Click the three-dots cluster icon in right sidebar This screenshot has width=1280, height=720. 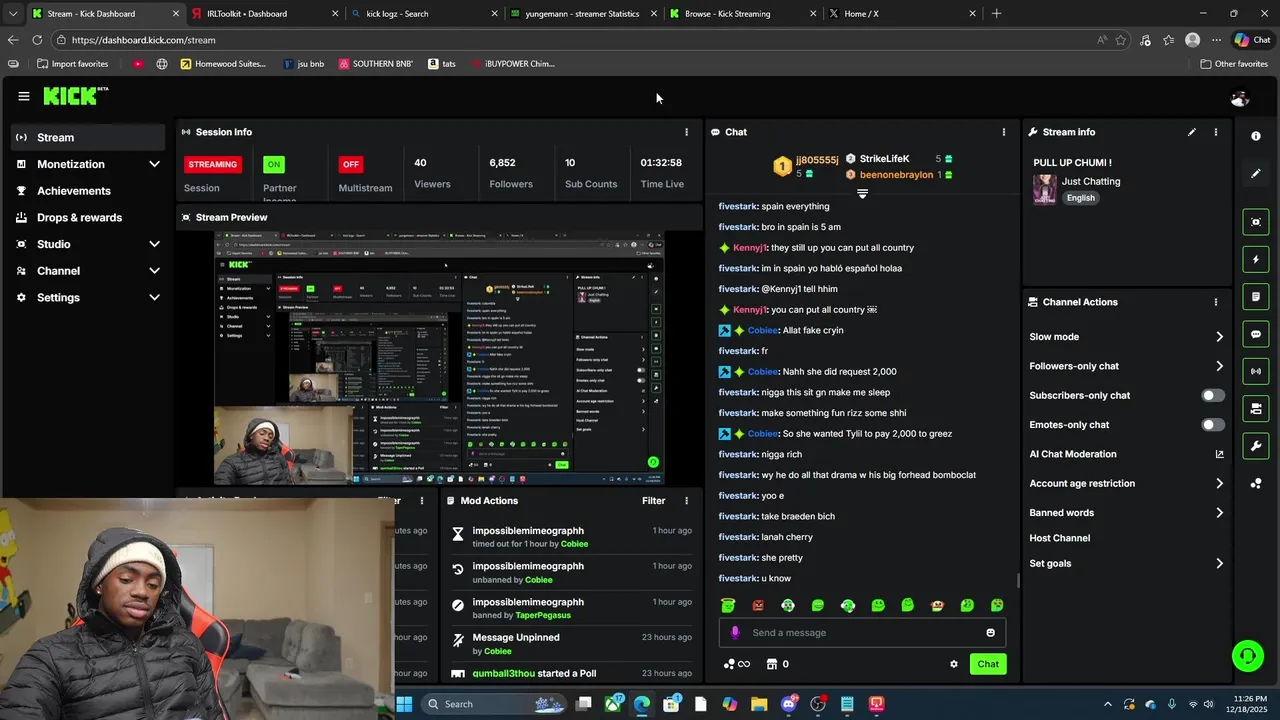[1256, 484]
